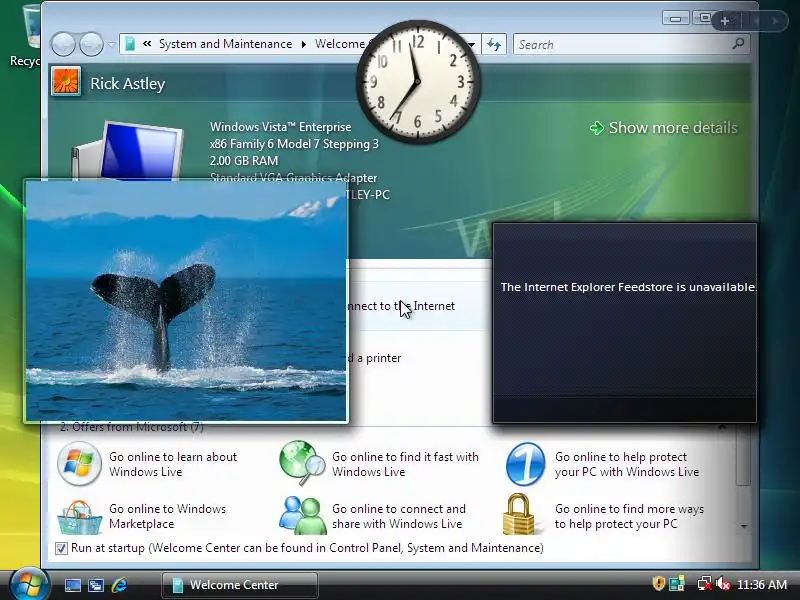This screenshot has height=600, width=800.
Task: Open the Start menu orb
Action: 29,583
